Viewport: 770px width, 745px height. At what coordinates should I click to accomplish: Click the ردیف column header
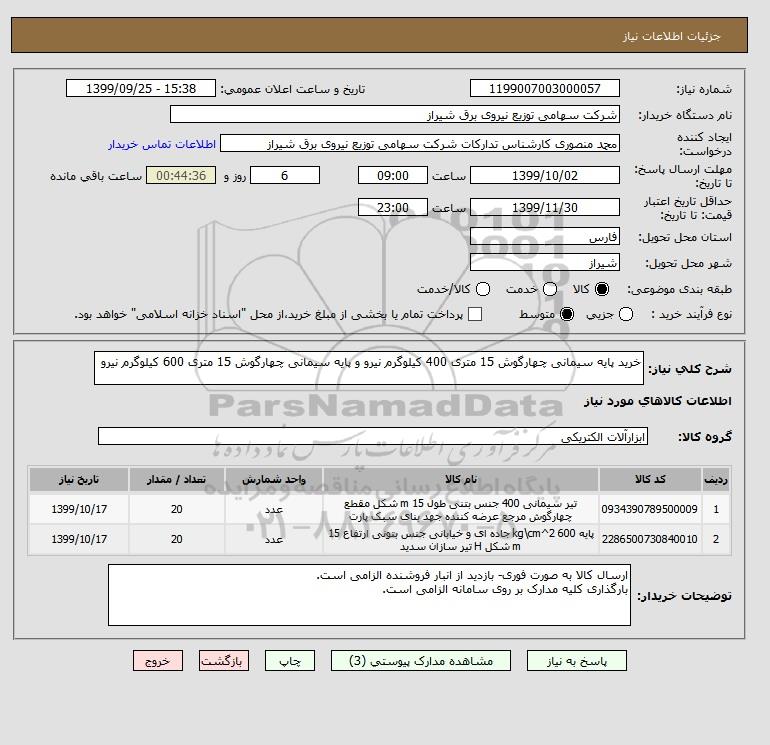coord(715,479)
